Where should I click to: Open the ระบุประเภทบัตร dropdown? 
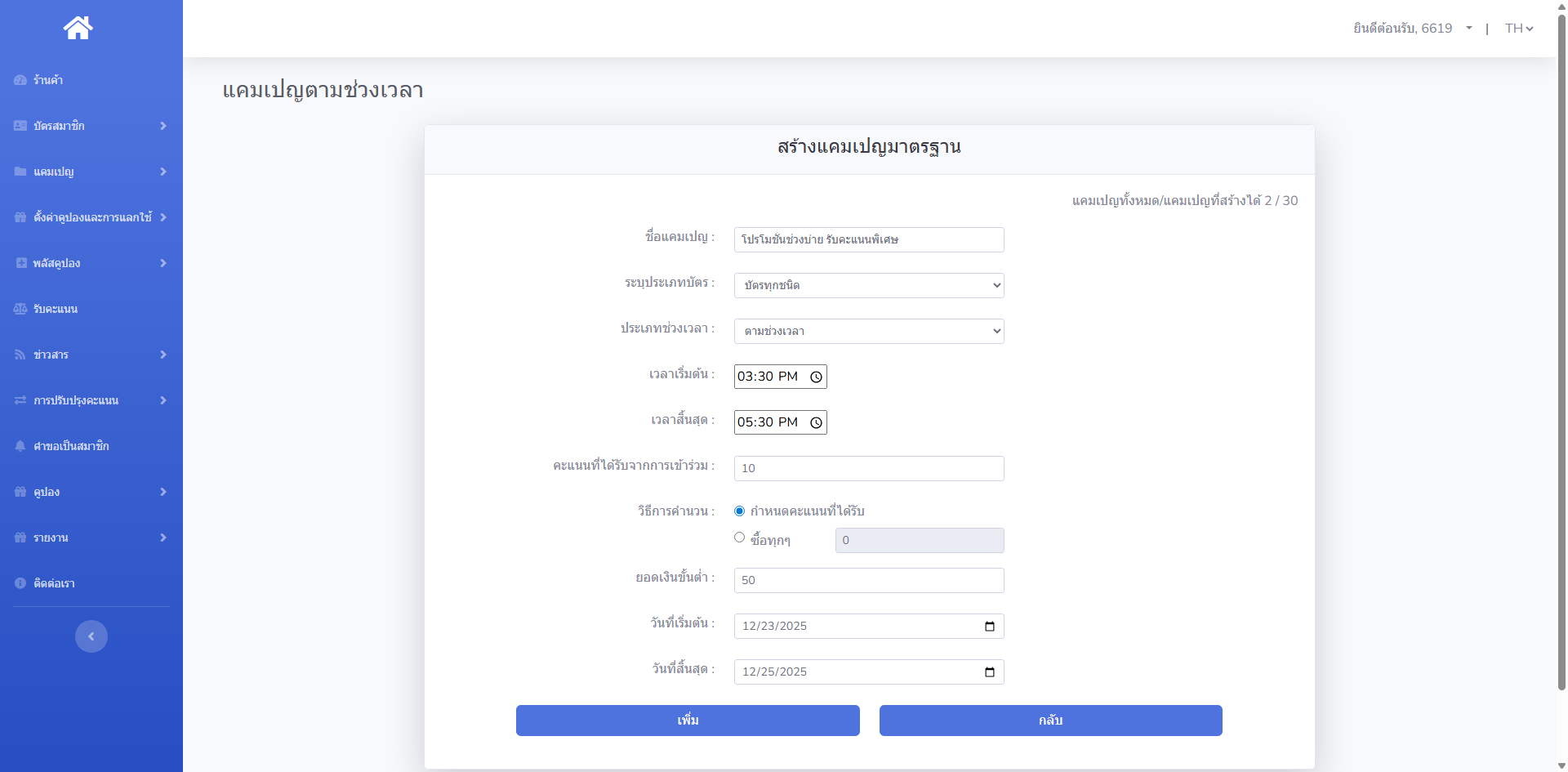tap(869, 285)
